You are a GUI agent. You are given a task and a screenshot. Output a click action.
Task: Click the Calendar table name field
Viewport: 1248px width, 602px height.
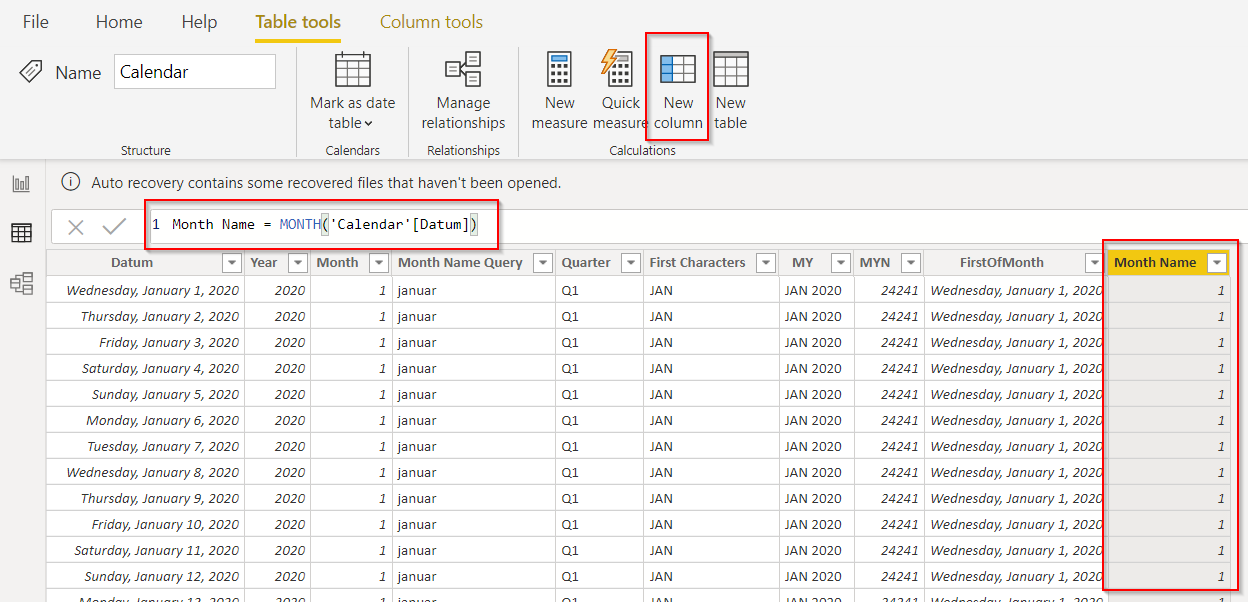[194, 72]
